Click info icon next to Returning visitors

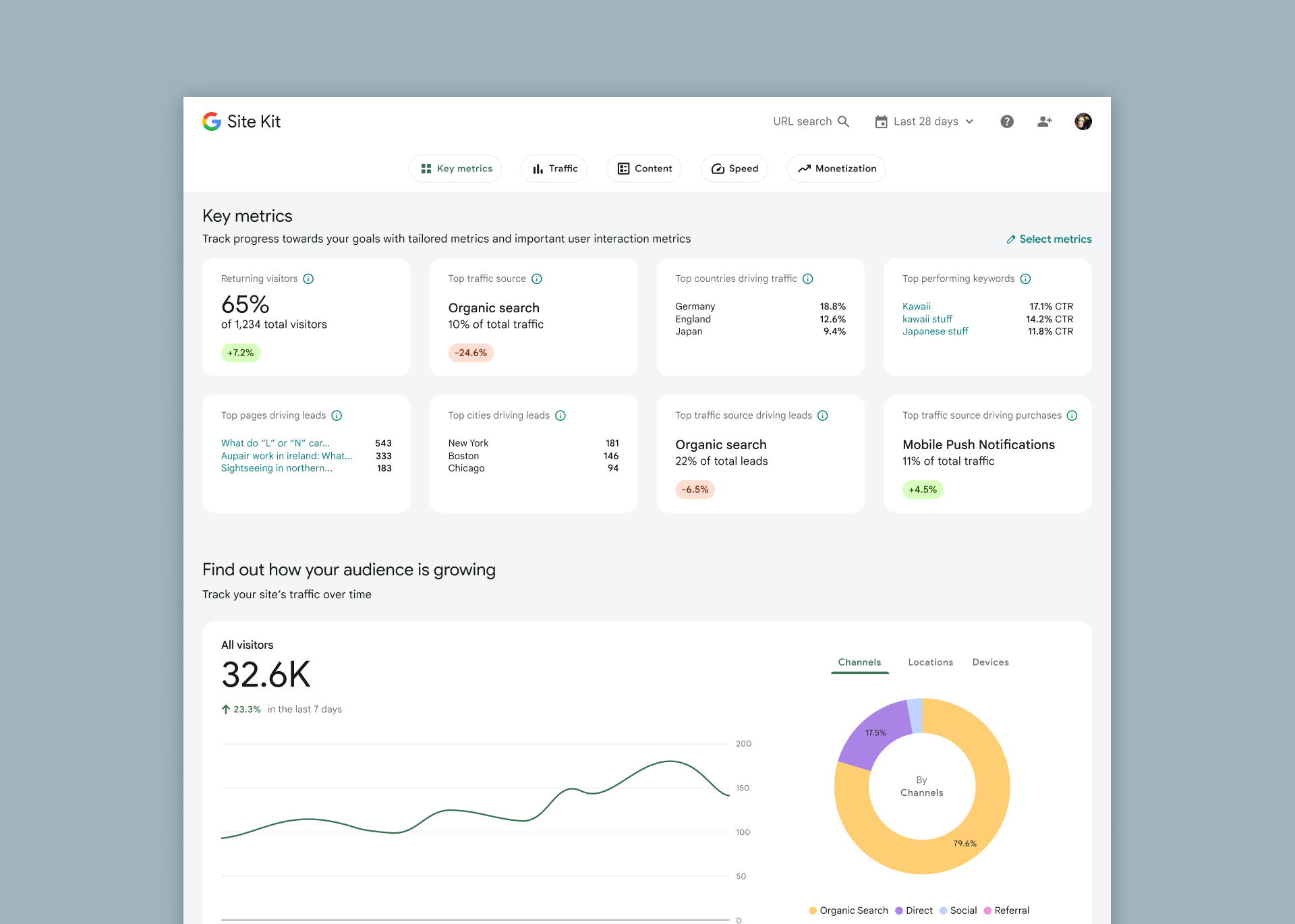(x=308, y=279)
